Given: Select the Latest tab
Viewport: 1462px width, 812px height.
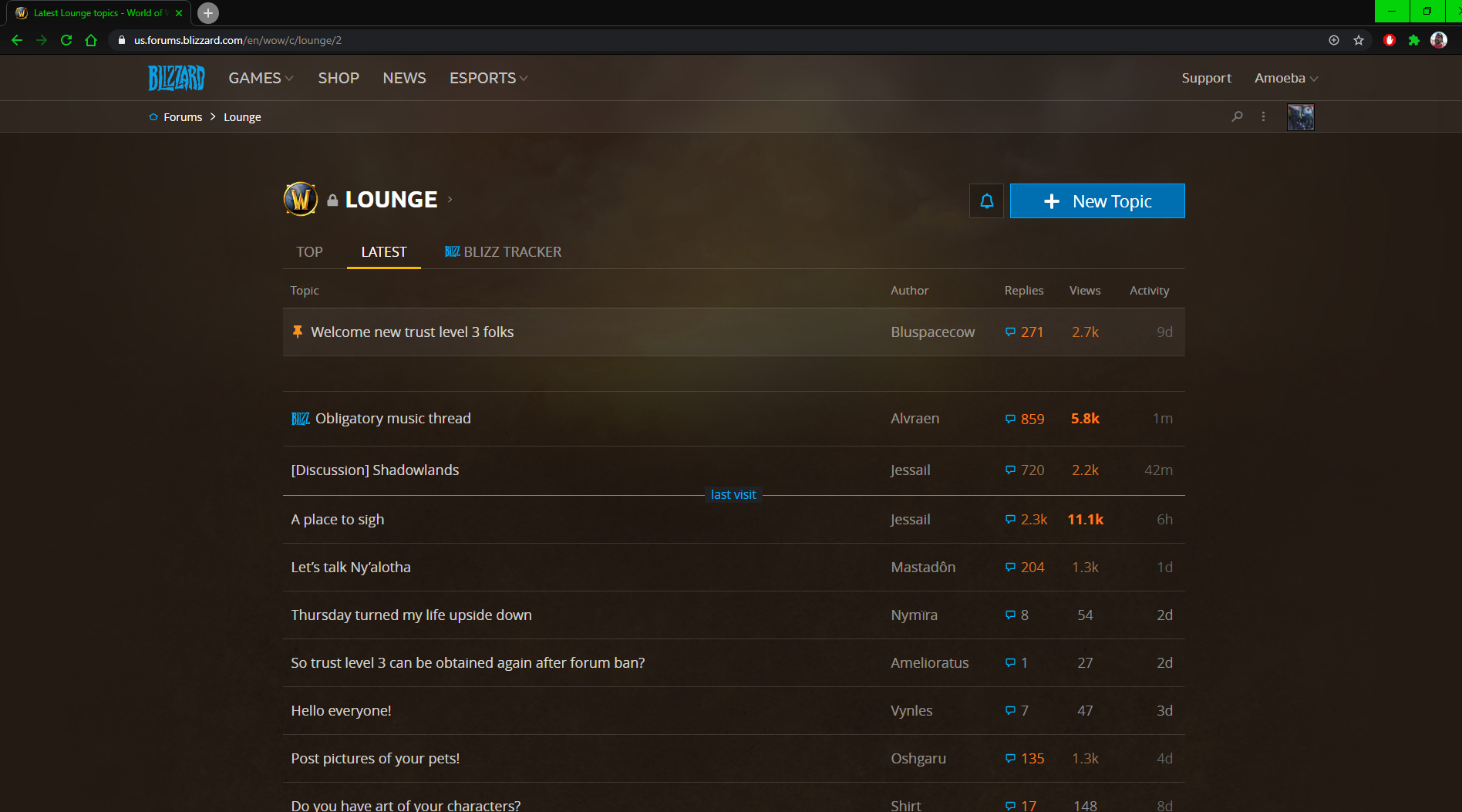Looking at the screenshot, I should click(x=384, y=252).
